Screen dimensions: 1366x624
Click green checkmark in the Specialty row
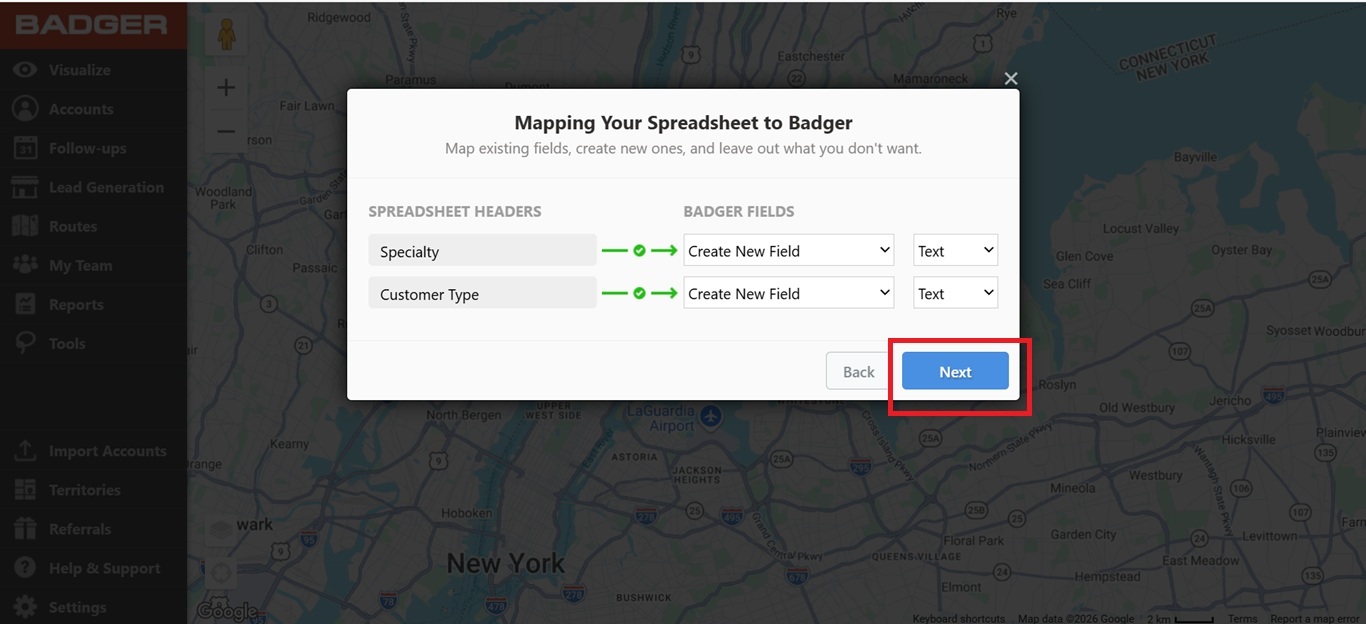(639, 250)
